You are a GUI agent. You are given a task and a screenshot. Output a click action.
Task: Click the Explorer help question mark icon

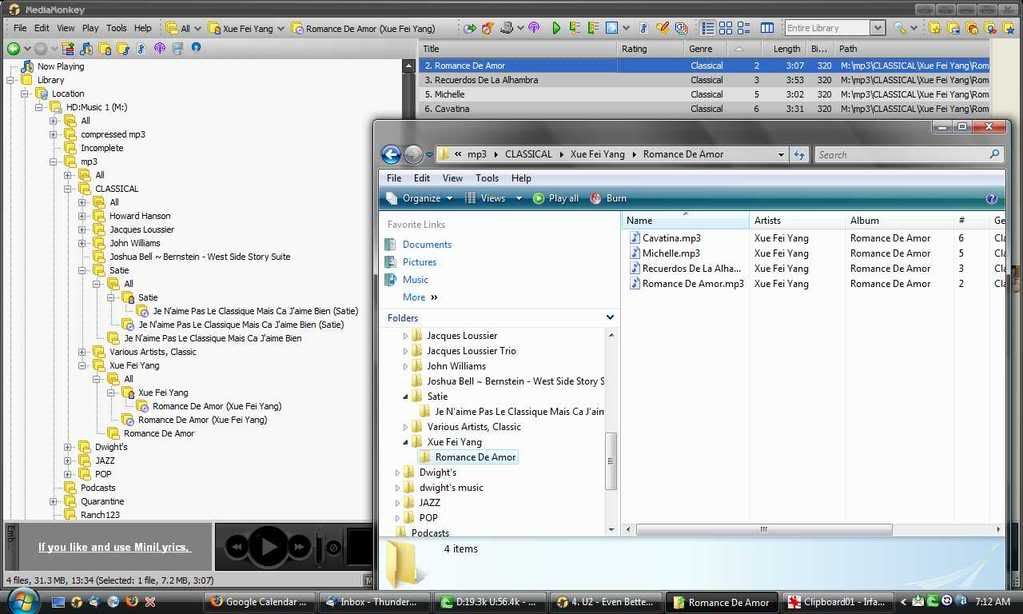coord(992,198)
